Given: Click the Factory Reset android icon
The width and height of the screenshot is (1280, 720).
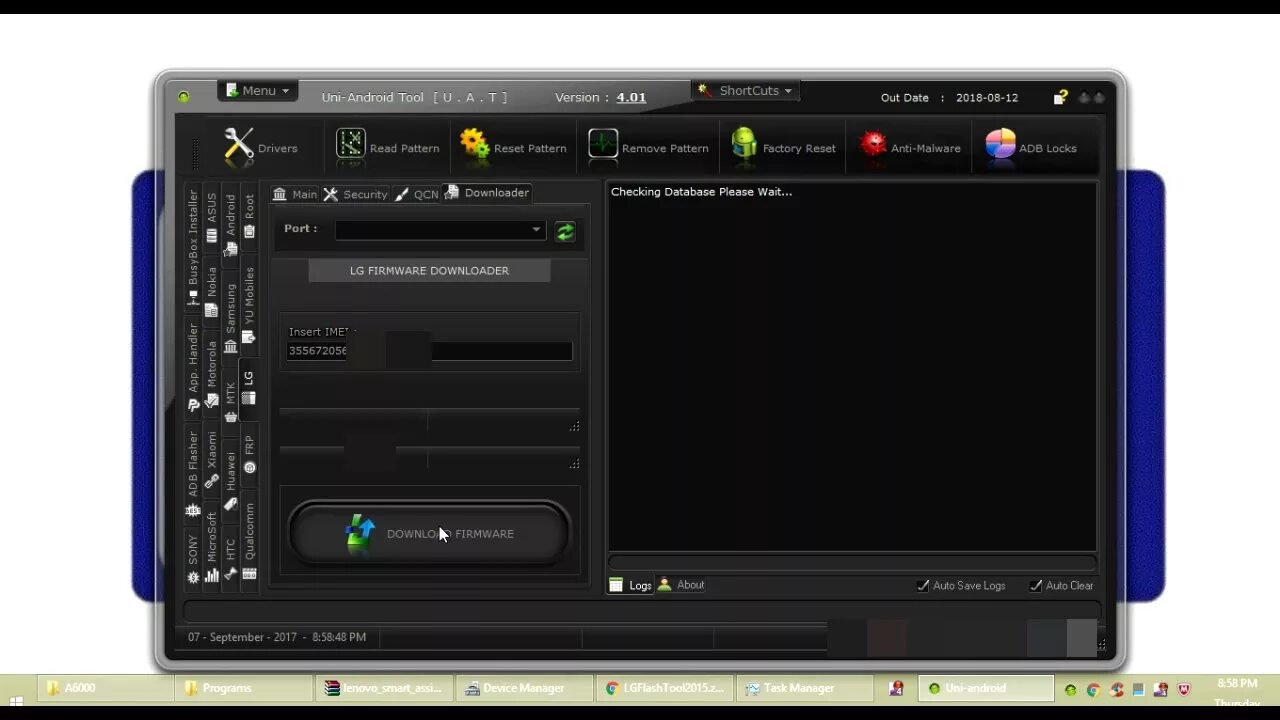Looking at the screenshot, I should click(744, 143).
